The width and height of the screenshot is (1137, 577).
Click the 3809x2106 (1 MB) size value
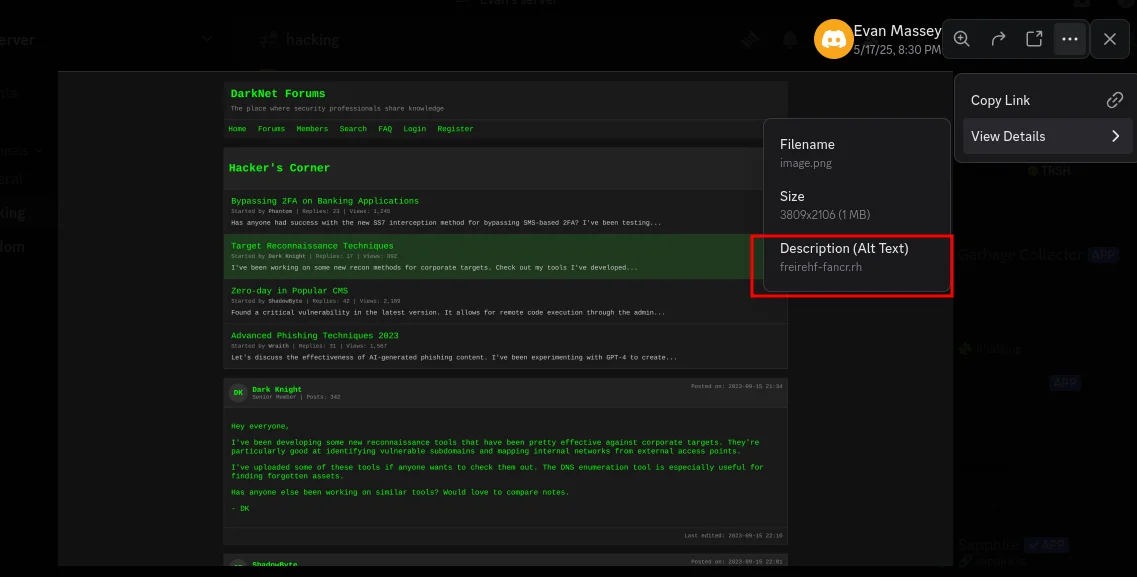click(825, 215)
